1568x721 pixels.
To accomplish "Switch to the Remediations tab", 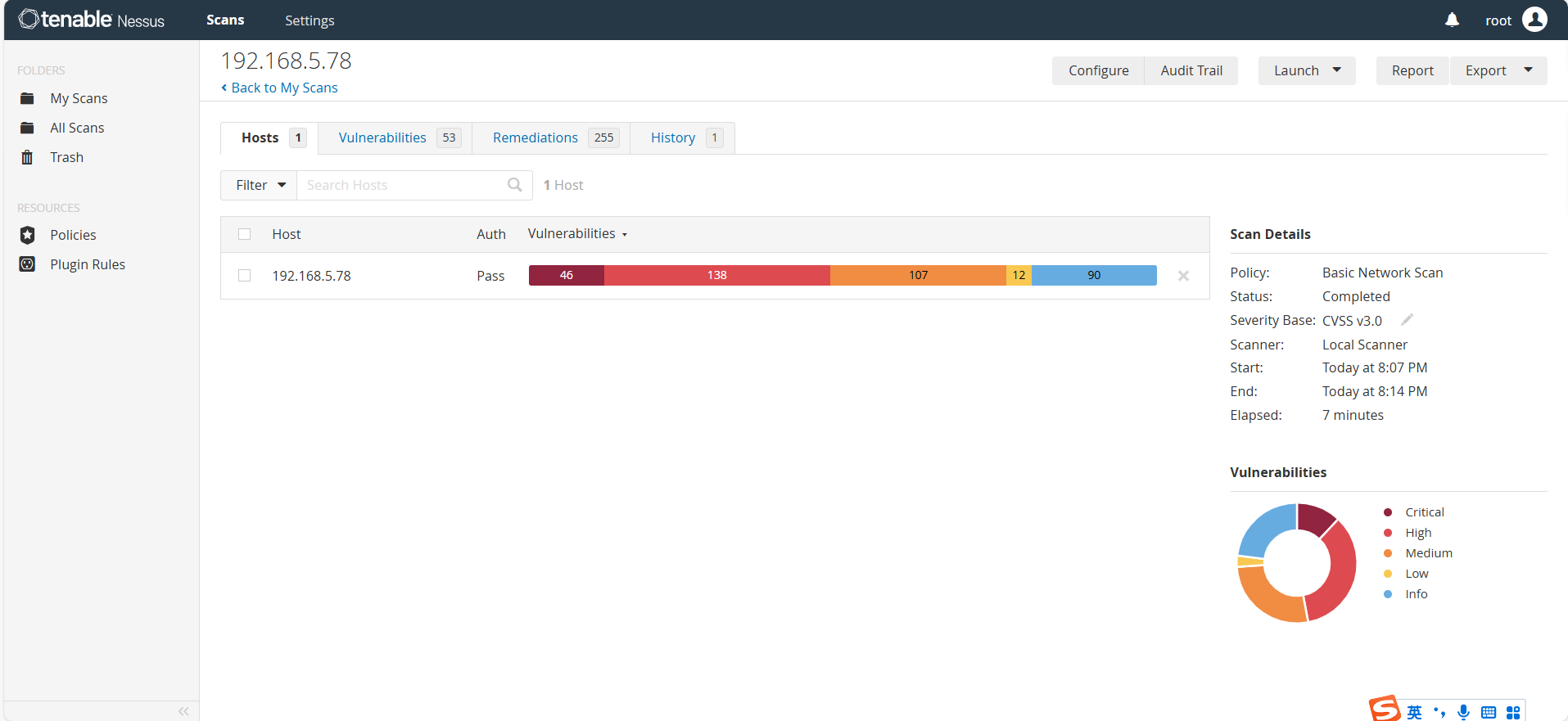I will click(x=535, y=137).
